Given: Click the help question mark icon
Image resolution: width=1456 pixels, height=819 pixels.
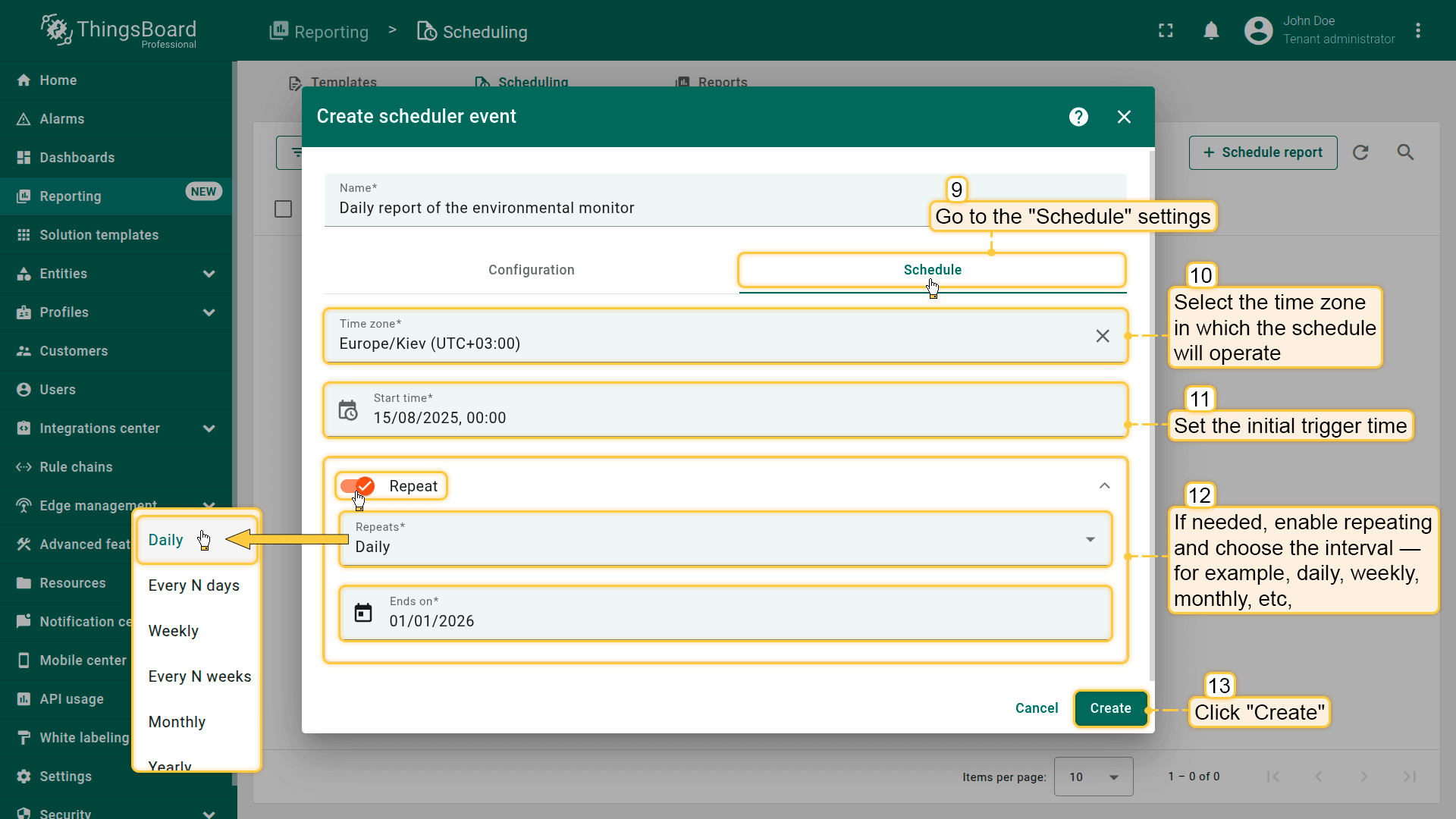Looking at the screenshot, I should 1078,117.
